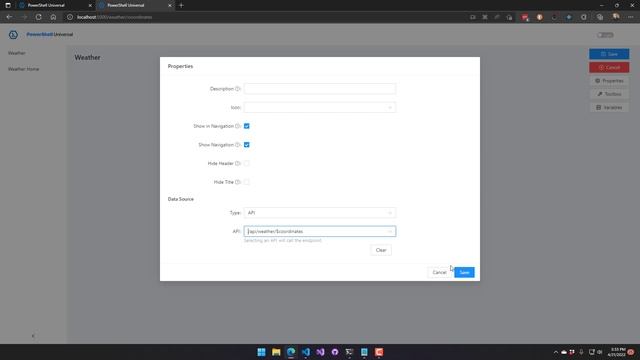Click the red Cancel page button
Viewport: 640px width, 360px height.
(609, 67)
